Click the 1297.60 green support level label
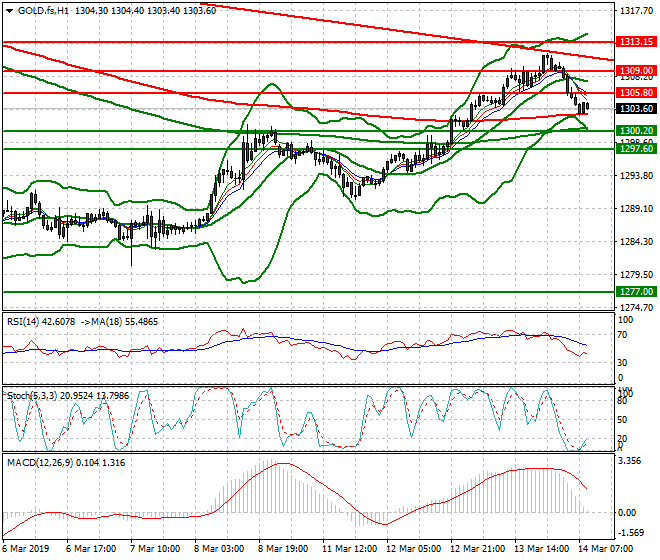This screenshot has height=560, width=660. tap(636, 148)
